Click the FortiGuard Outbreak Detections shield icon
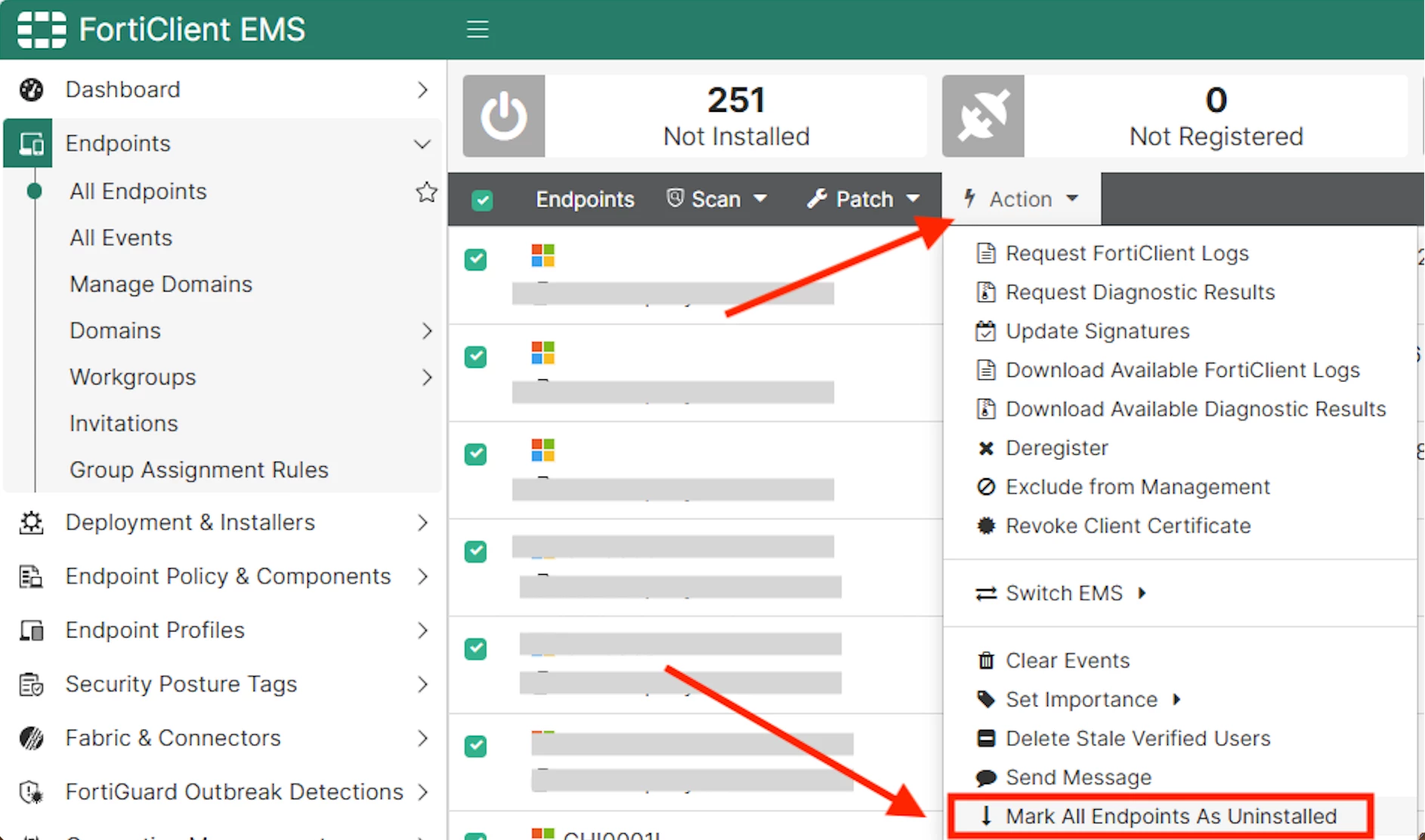This screenshot has height=840, width=1425. pyautogui.click(x=31, y=792)
